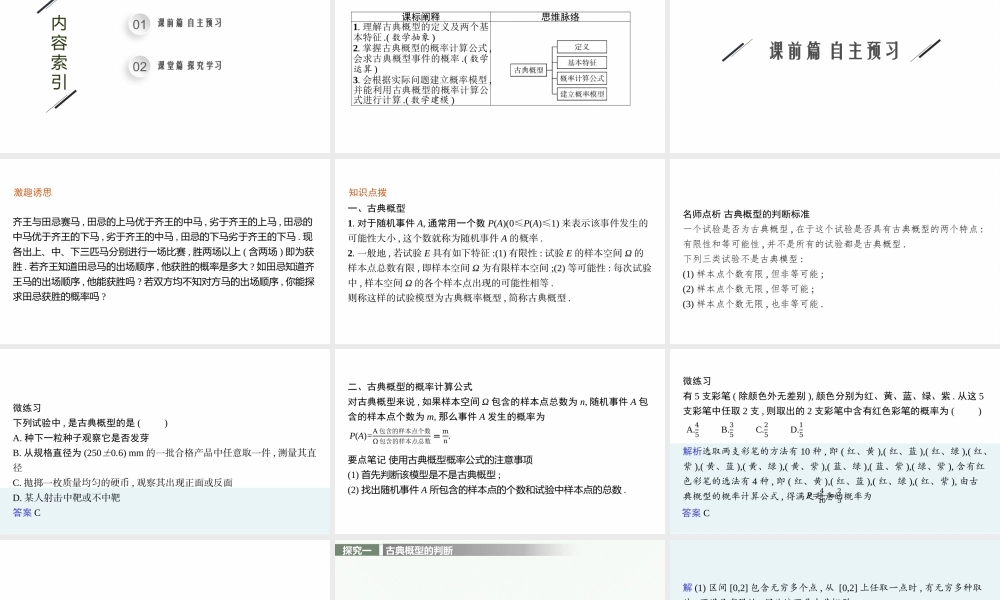Select the 基本特征 flowchart node
Screen dimensions: 1000x600
pos(581,63)
